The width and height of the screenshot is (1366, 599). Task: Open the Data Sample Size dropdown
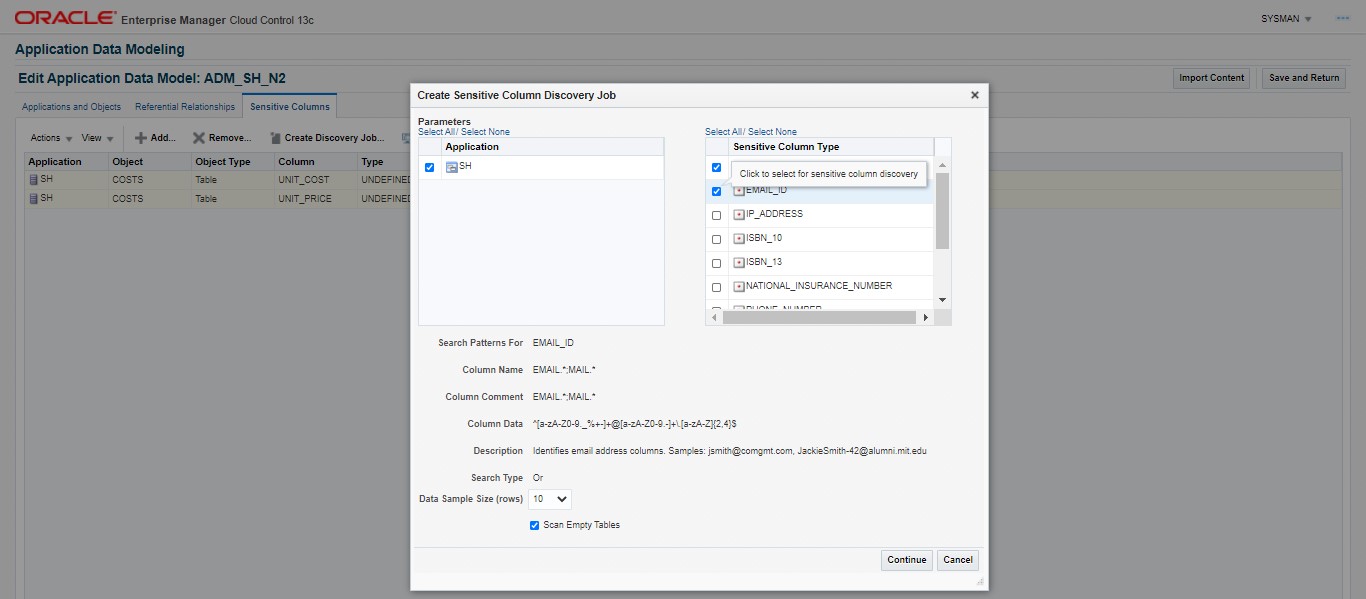pyautogui.click(x=550, y=499)
